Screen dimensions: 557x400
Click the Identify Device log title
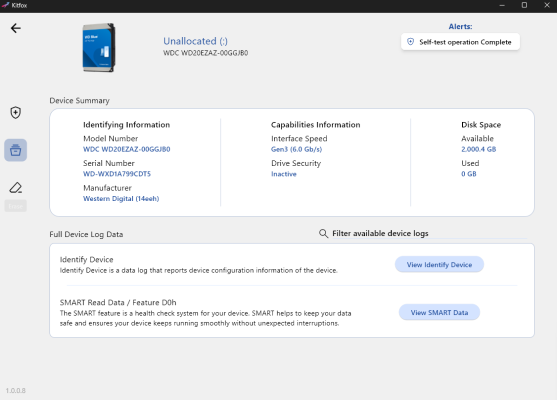click(x=86, y=260)
